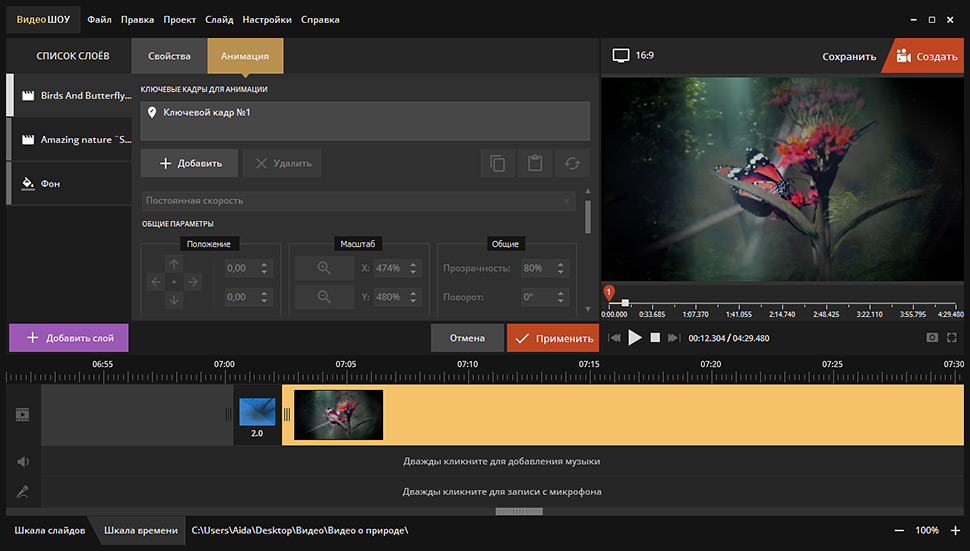Viewport: 970px width, 551px height.
Task: Click scale Y field 480%
Action: coord(389,297)
